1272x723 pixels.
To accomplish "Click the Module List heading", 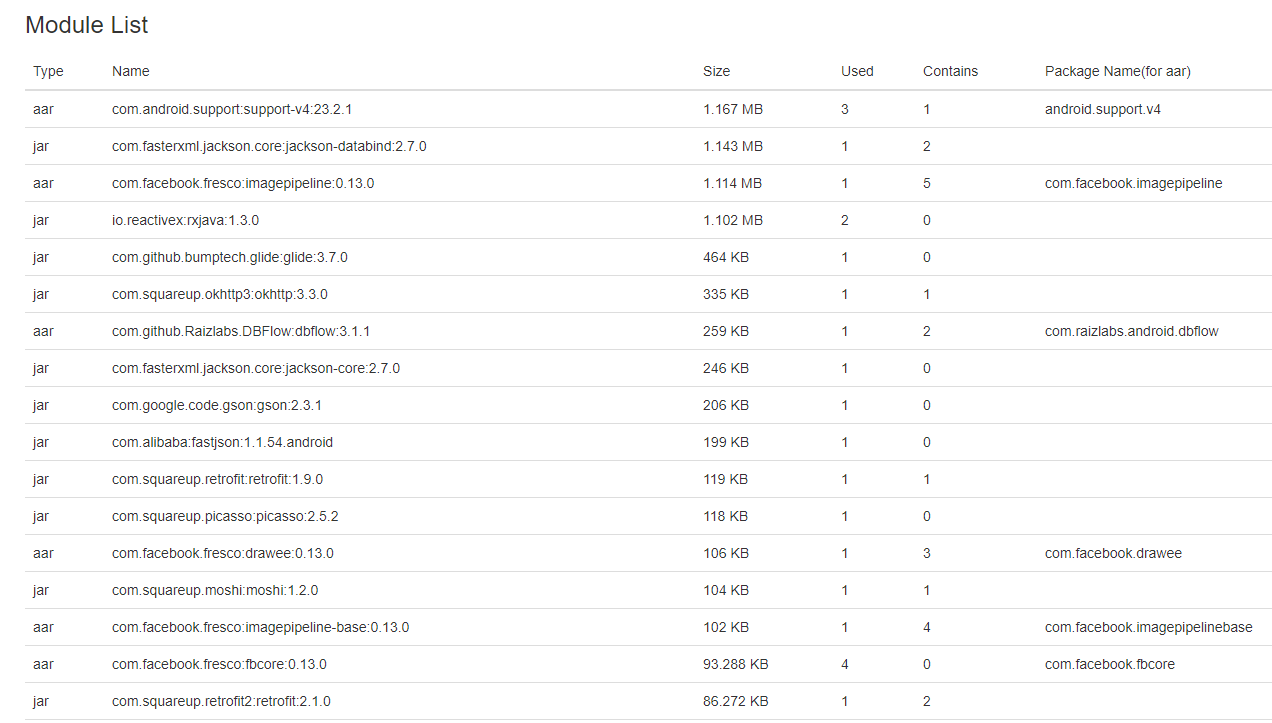I will tap(87, 25).
